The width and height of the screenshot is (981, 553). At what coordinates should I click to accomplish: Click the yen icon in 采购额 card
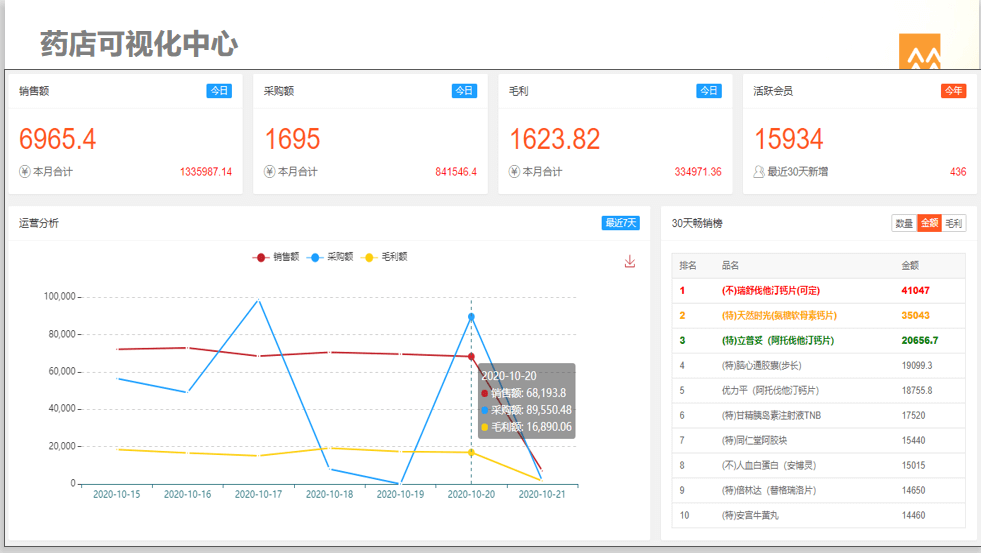(270, 172)
